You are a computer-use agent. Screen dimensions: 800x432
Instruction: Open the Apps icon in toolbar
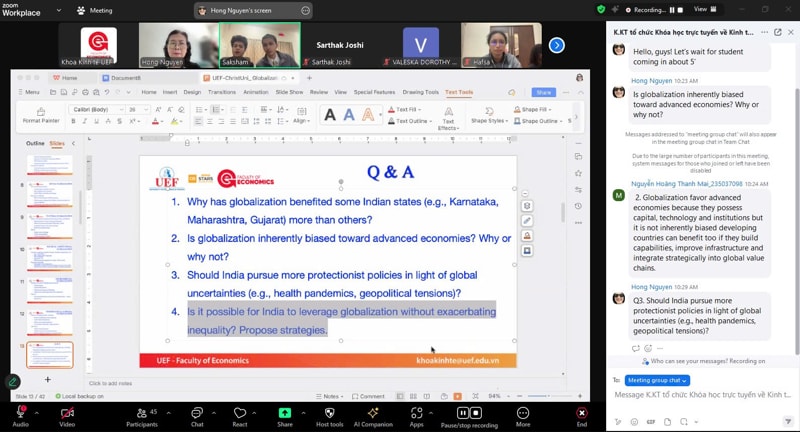pos(416,414)
